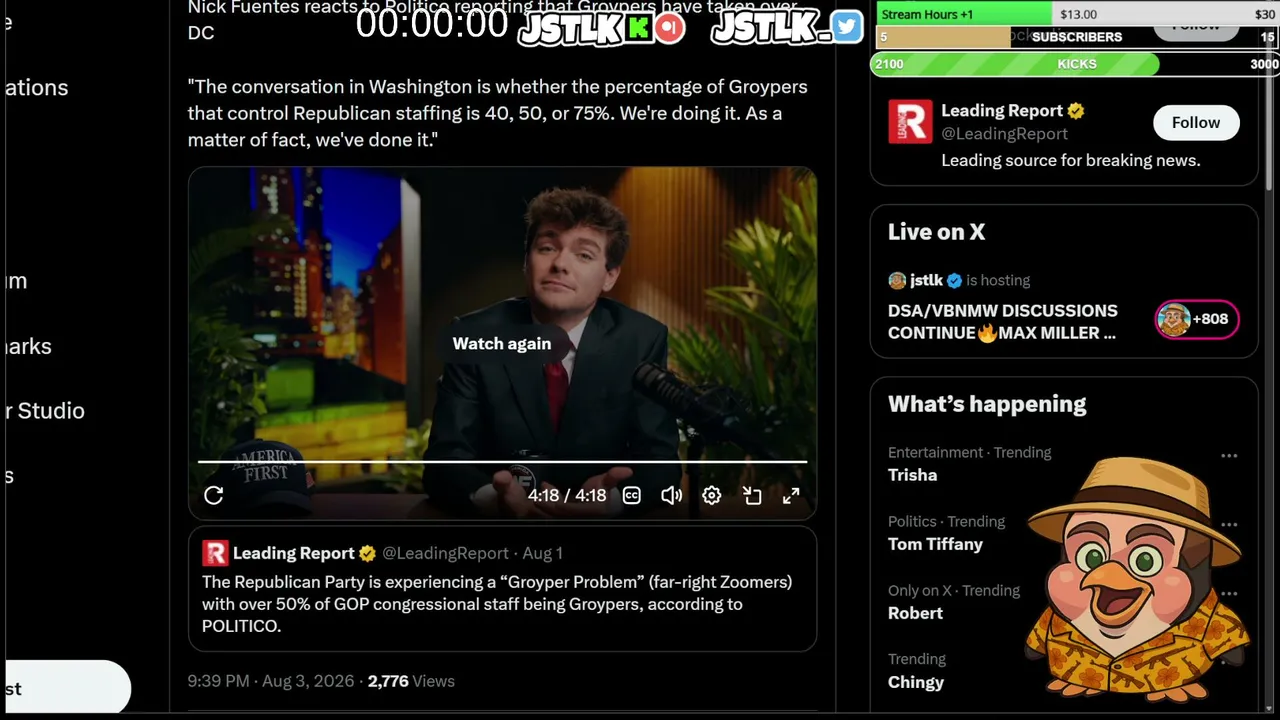Image resolution: width=1280 pixels, height=720 pixels.
Task: Click the "Live on X" heading
Action: point(936,232)
